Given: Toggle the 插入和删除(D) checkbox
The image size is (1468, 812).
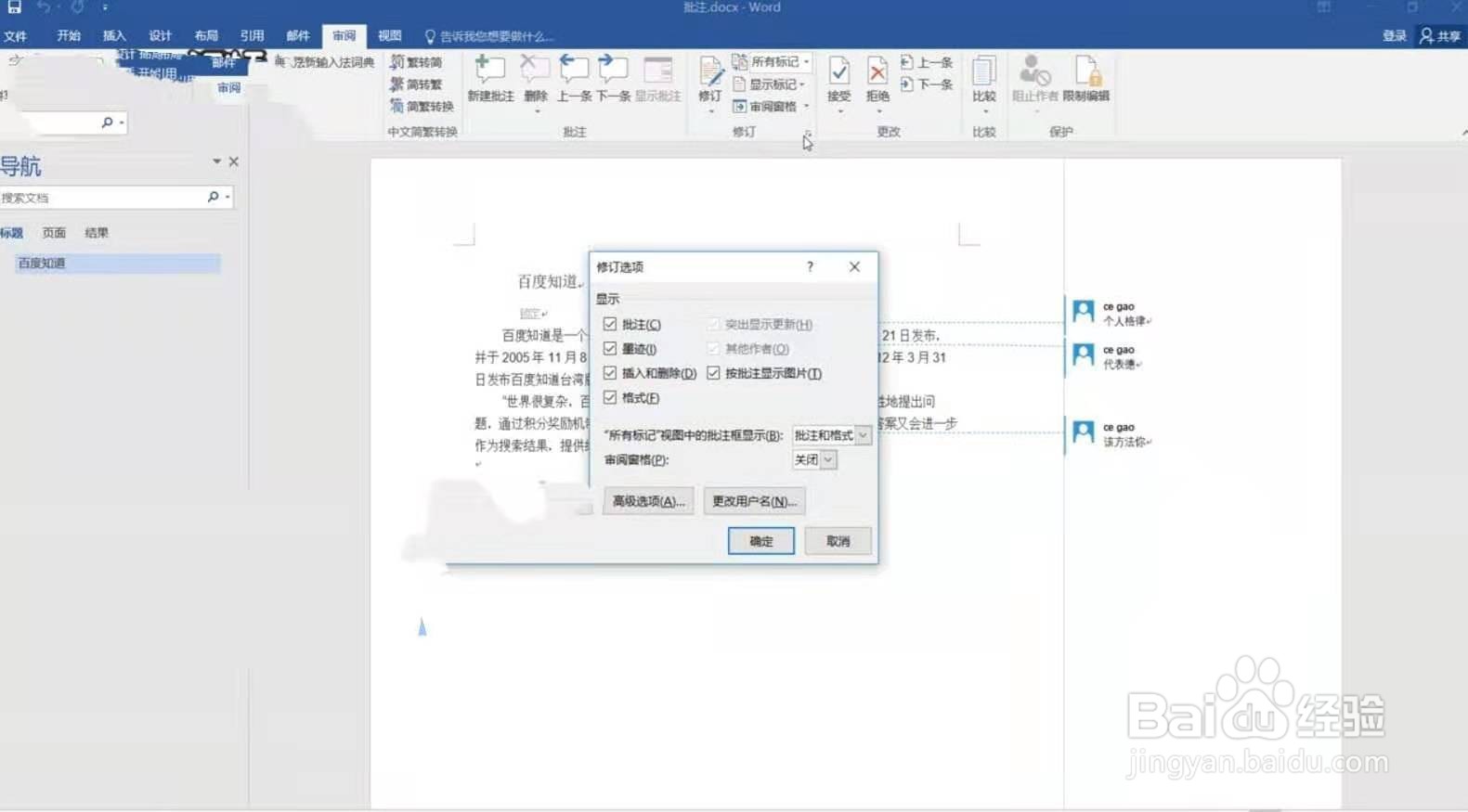Looking at the screenshot, I should 610,372.
